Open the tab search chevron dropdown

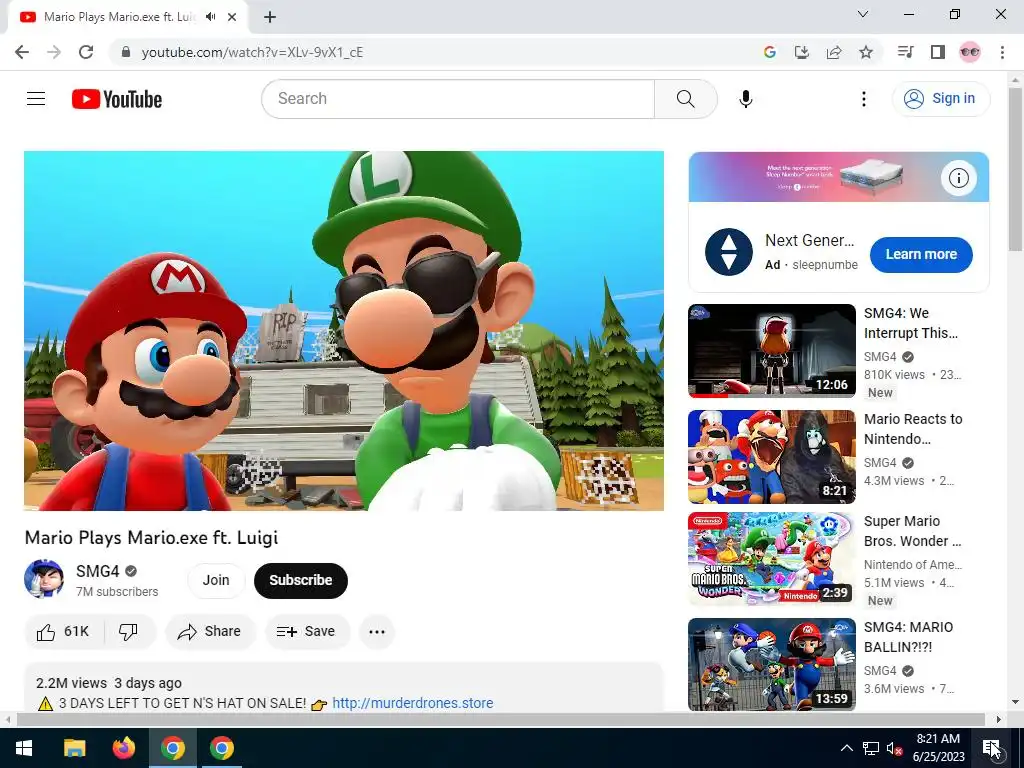(x=863, y=14)
